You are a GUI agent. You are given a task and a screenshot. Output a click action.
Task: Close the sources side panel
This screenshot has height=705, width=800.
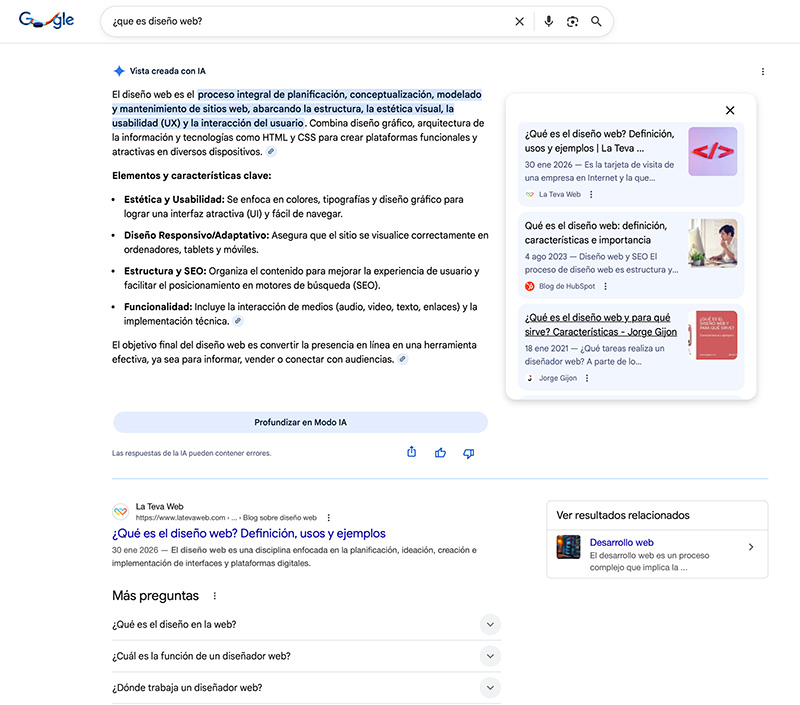tap(730, 110)
